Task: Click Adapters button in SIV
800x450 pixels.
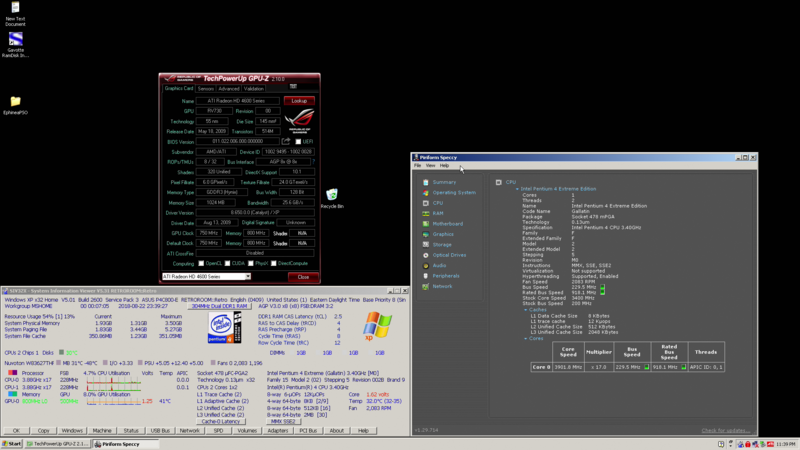Action: coord(278,431)
